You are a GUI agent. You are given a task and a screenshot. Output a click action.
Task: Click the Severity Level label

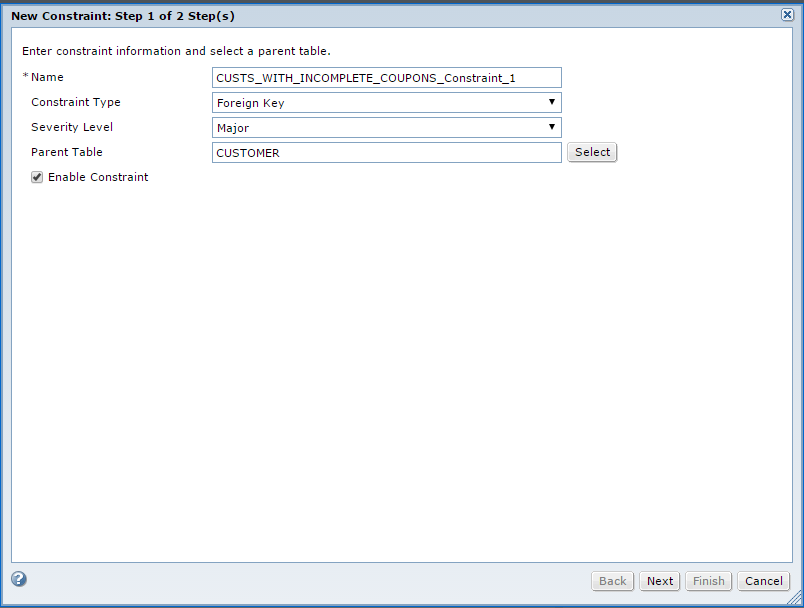click(x=72, y=127)
